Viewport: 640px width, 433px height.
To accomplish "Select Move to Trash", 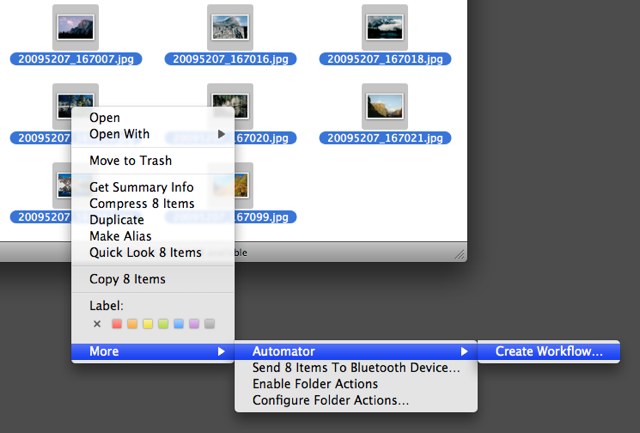I will 130,161.
